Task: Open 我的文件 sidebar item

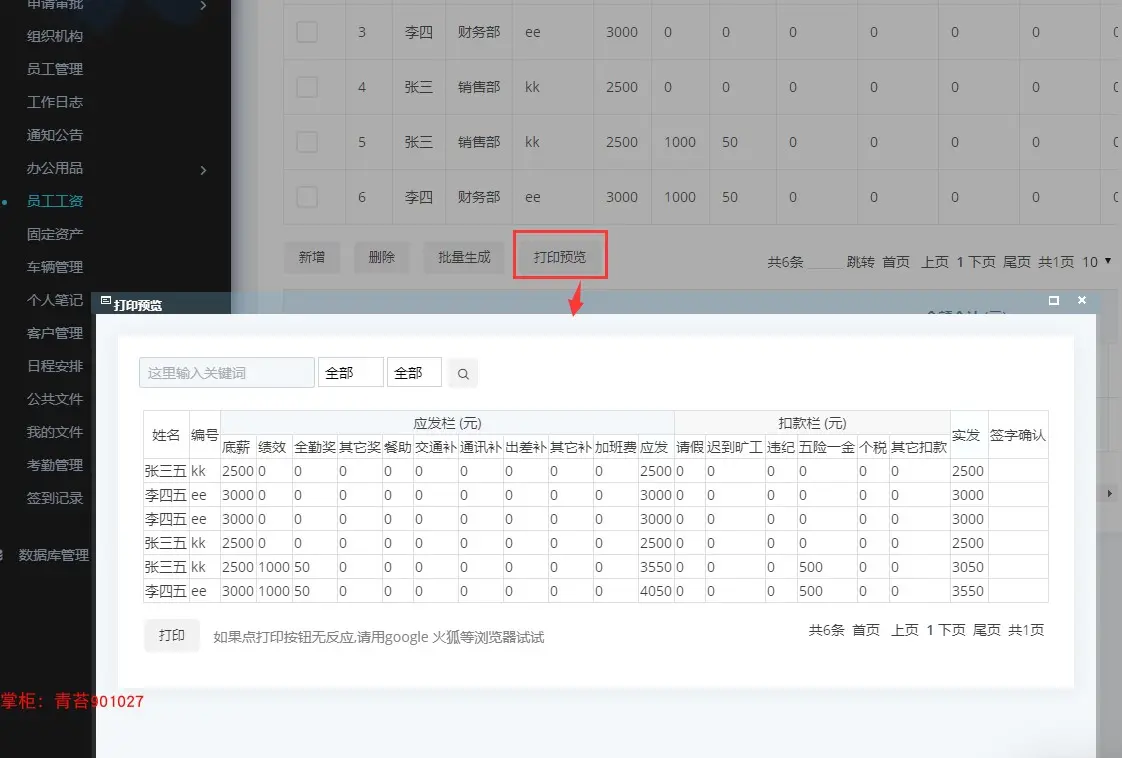Action: pyautogui.click(x=55, y=432)
